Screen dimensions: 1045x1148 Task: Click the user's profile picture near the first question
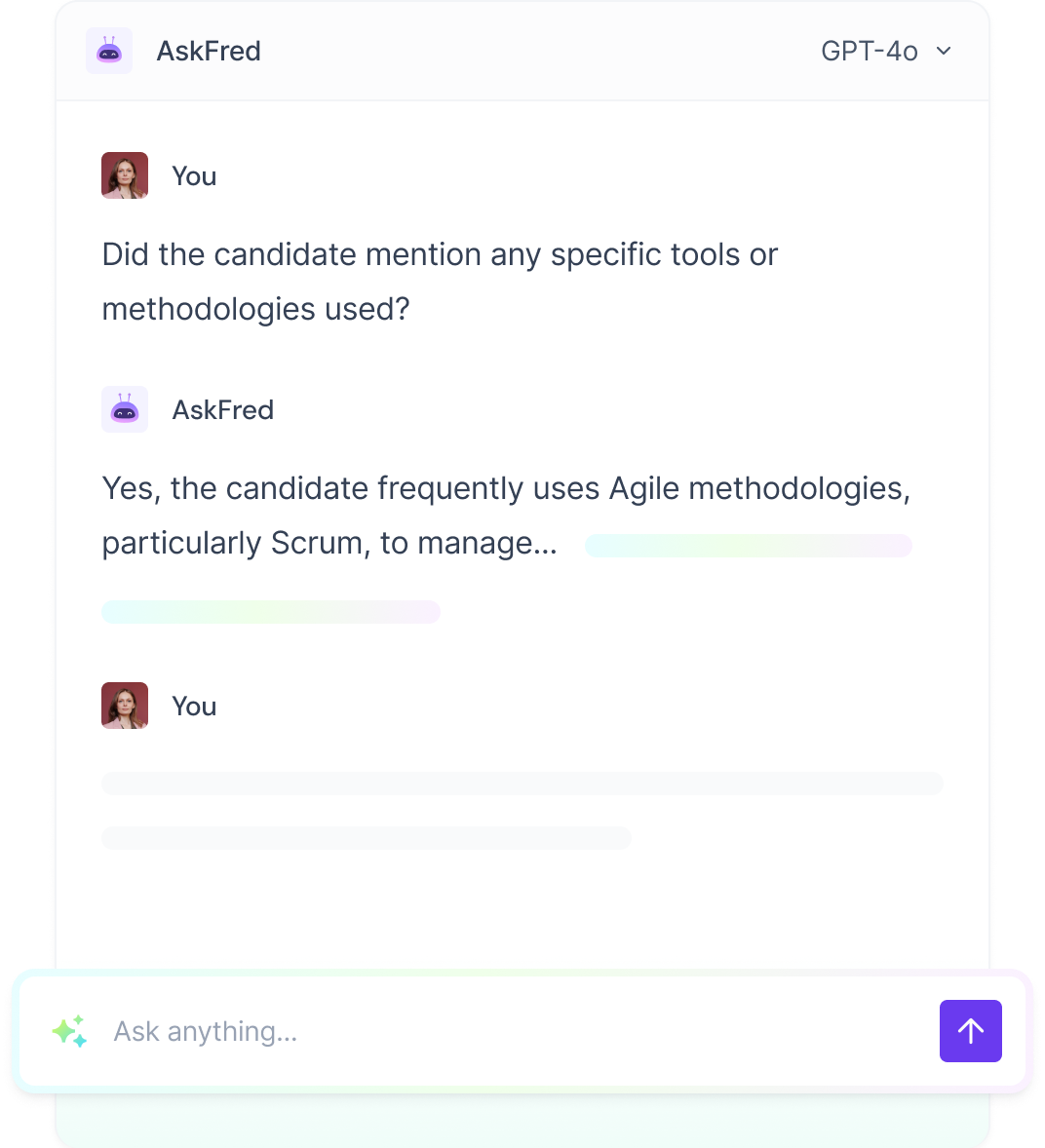[124, 175]
